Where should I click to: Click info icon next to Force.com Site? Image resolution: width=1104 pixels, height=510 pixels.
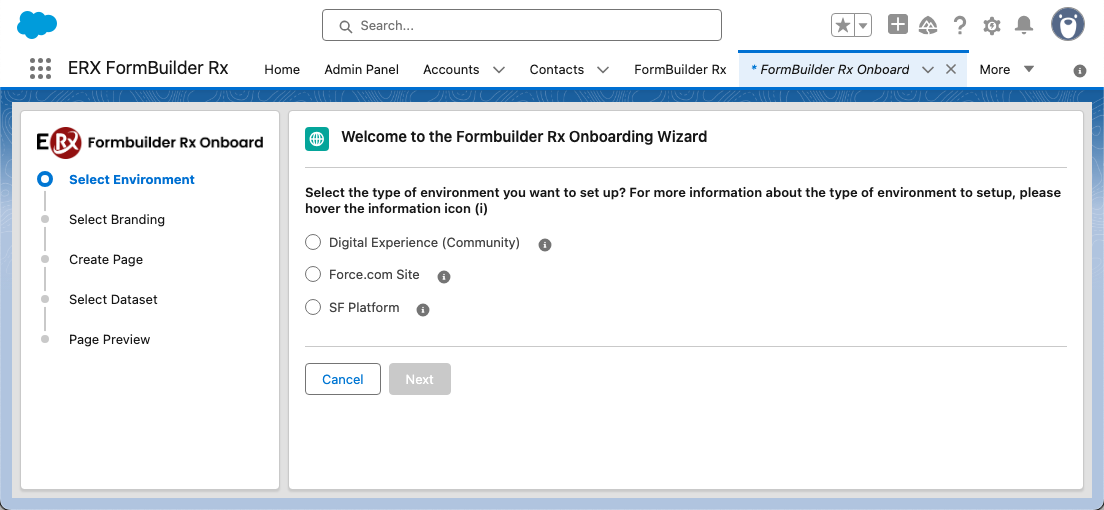(x=444, y=277)
